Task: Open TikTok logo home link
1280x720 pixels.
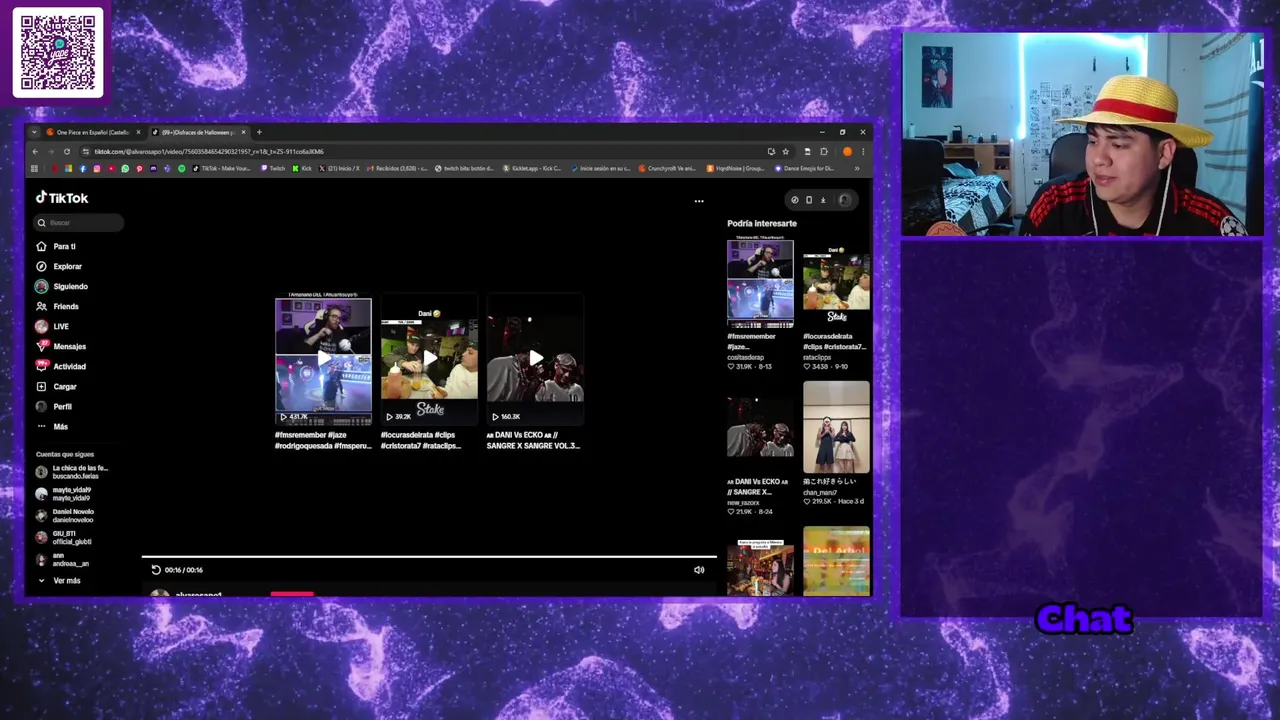Action: tap(62, 198)
